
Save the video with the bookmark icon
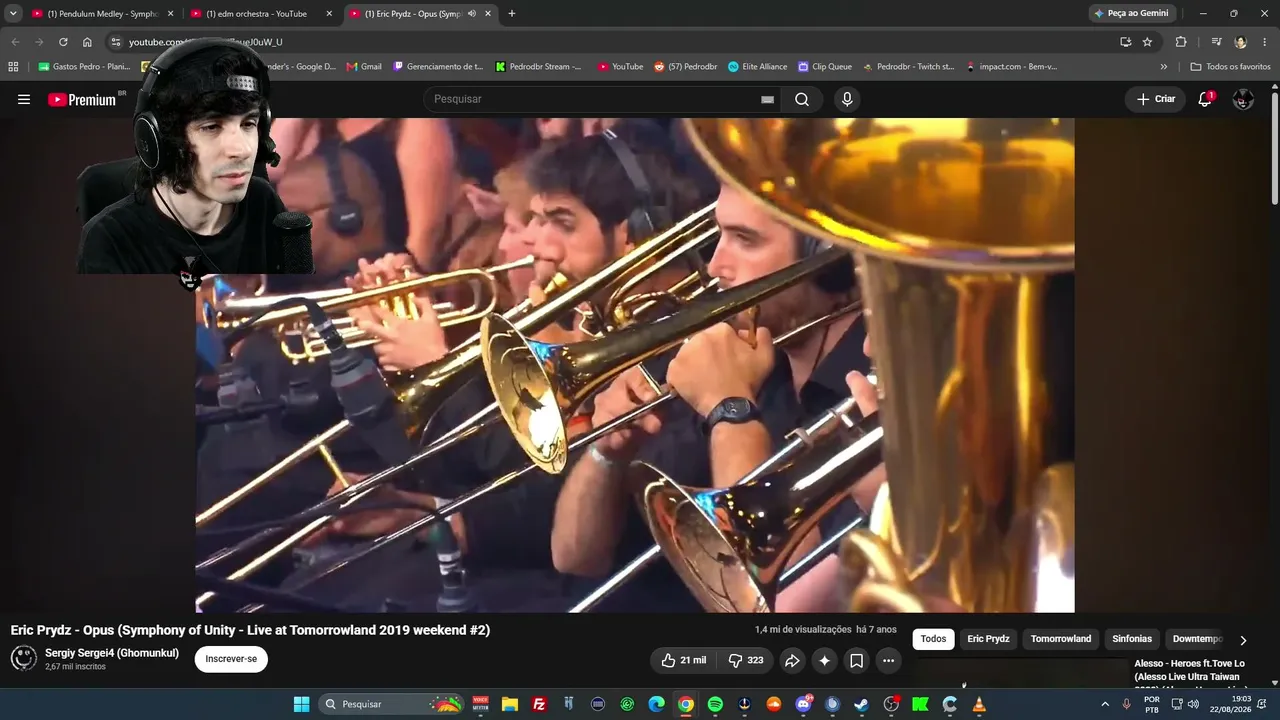click(x=856, y=660)
